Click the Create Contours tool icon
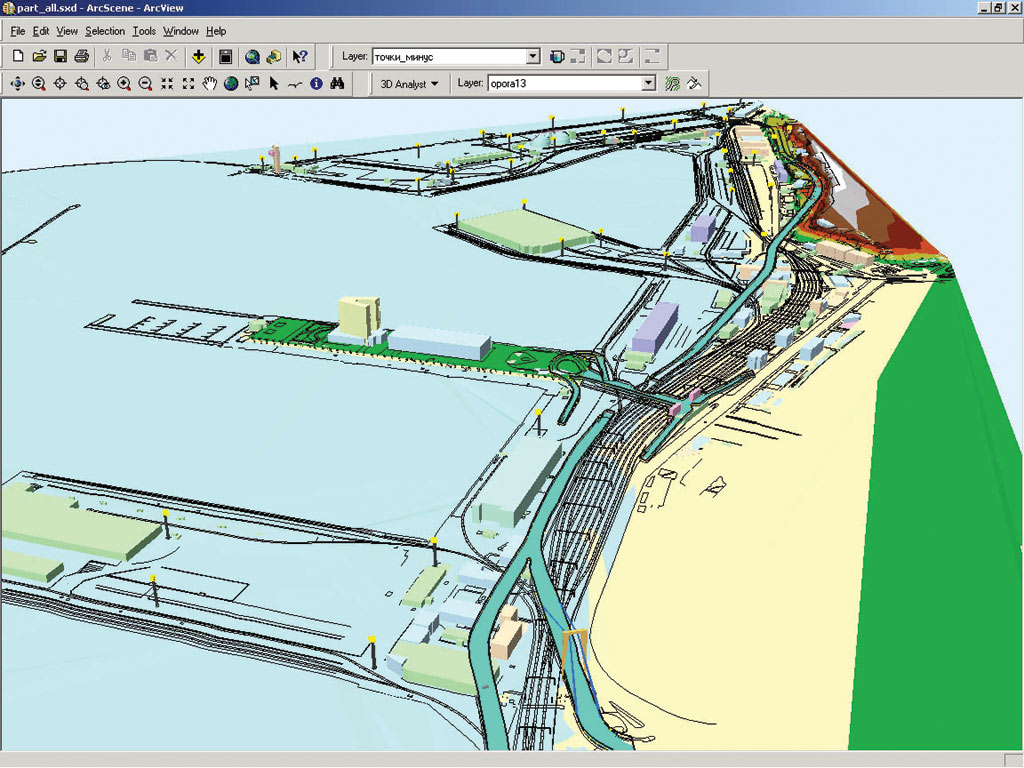The image size is (1024, 768). (674, 84)
